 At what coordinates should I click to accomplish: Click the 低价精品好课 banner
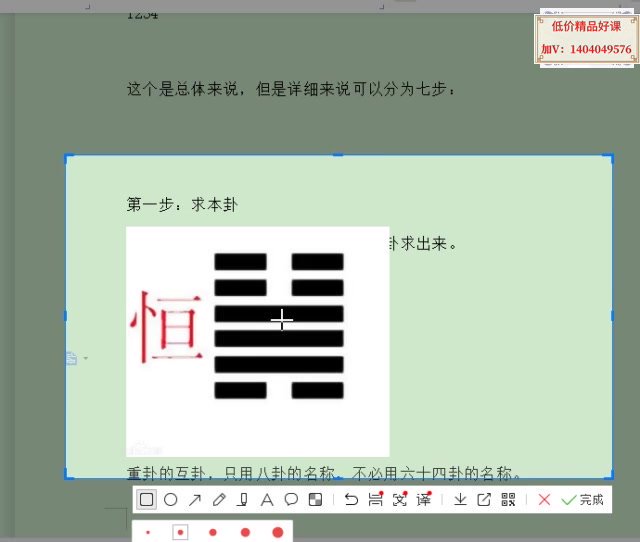pyautogui.click(x=587, y=38)
